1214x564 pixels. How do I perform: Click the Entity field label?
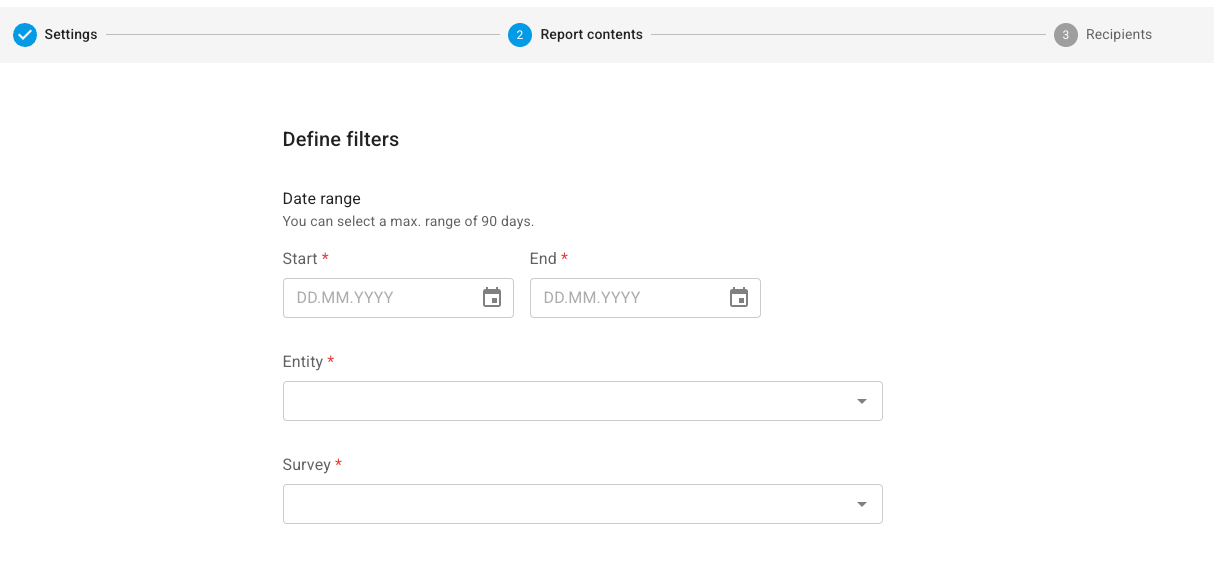click(x=303, y=362)
